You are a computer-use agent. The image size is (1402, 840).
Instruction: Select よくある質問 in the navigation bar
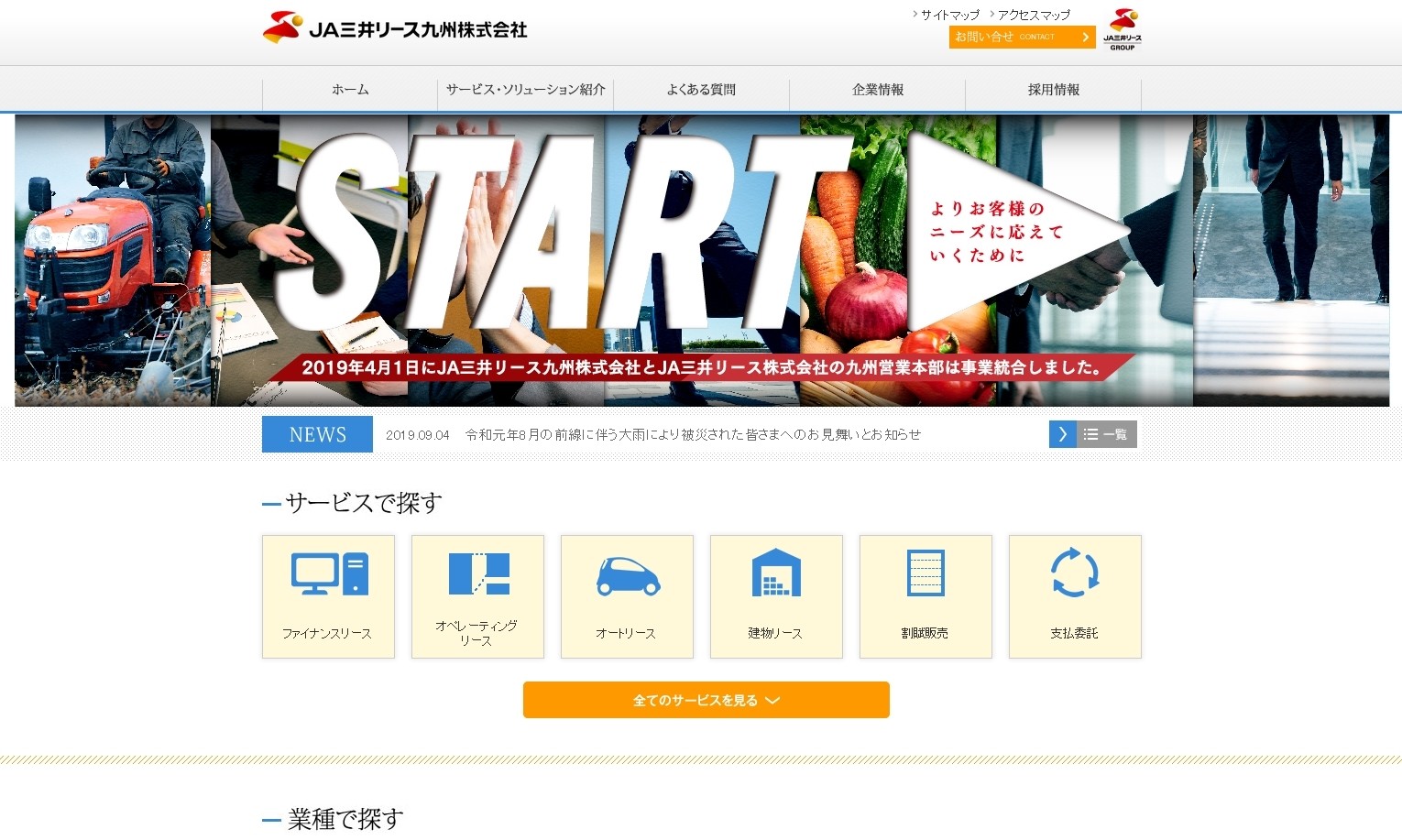701,90
